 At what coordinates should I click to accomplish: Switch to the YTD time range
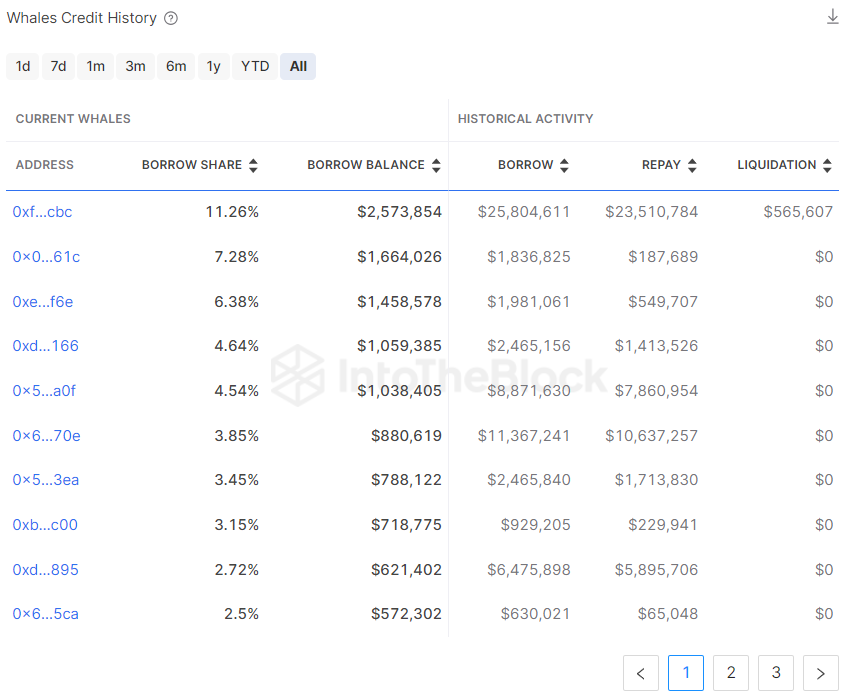[x=255, y=66]
